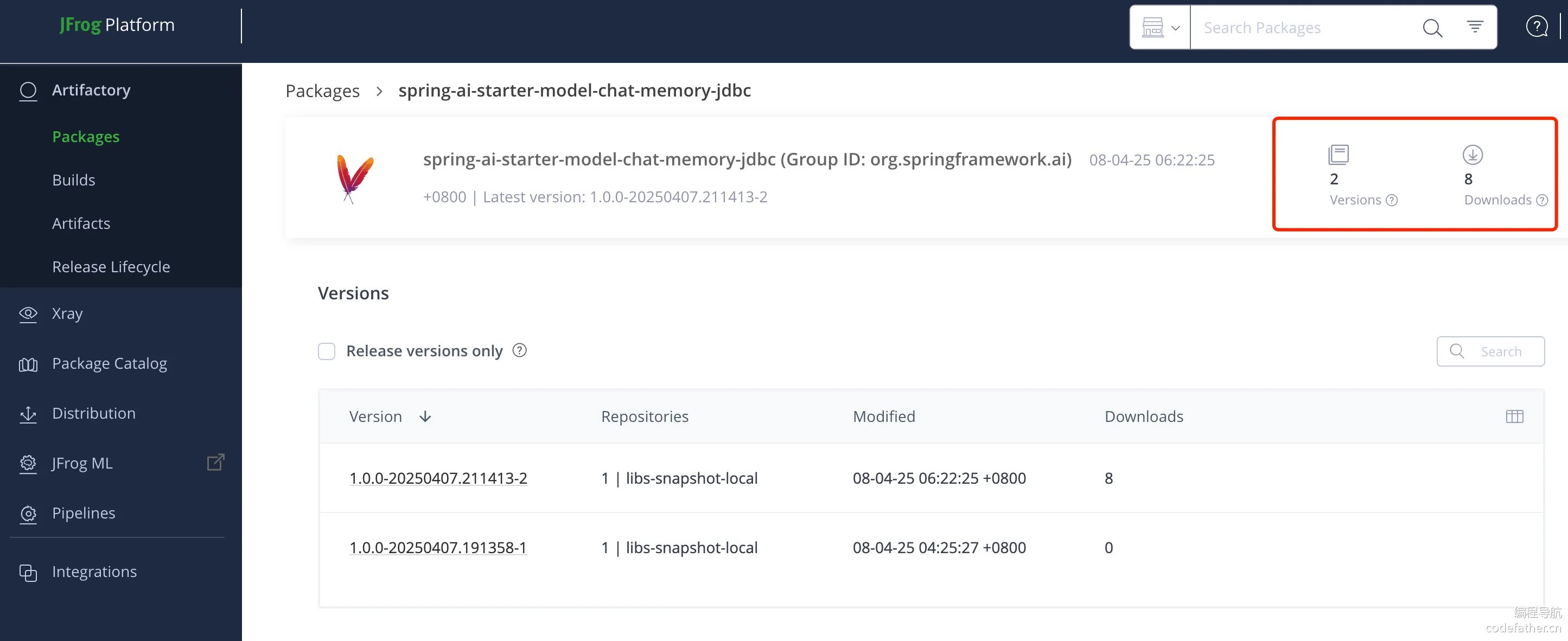This screenshot has height=641, width=1568.
Task: Click the Versions count icon
Action: point(1338,155)
